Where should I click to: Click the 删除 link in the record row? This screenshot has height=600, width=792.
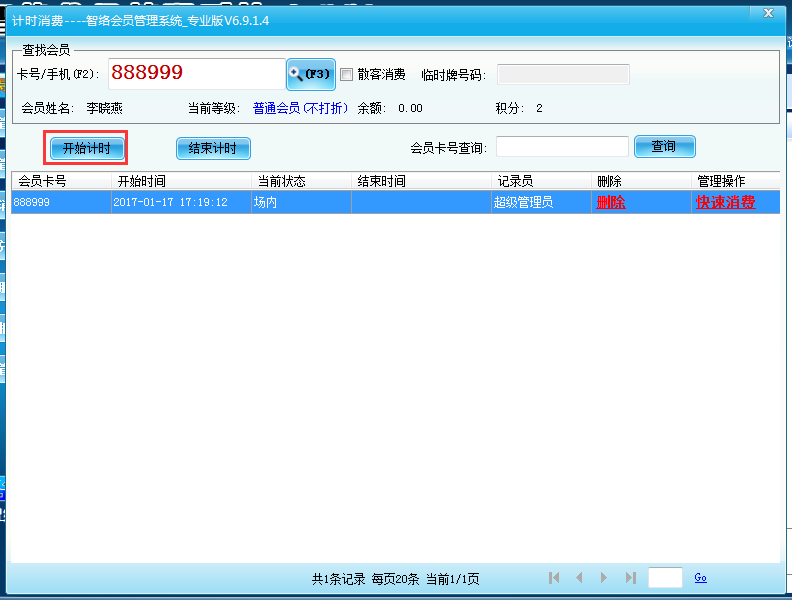[x=610, y=202]
